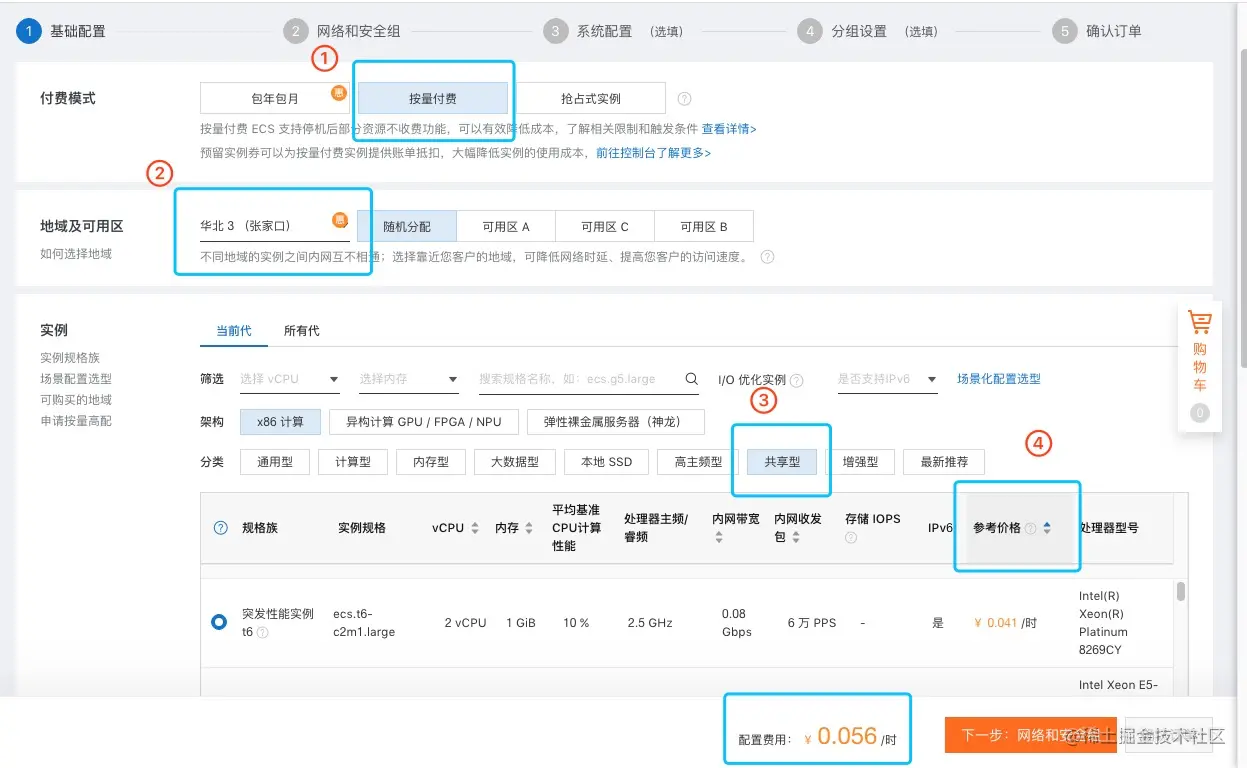This screenshot has width=1247, height=768.
Task: Sort by 内网收发包 column arrows
Action: pyautogui.click(x=796, y=537)
